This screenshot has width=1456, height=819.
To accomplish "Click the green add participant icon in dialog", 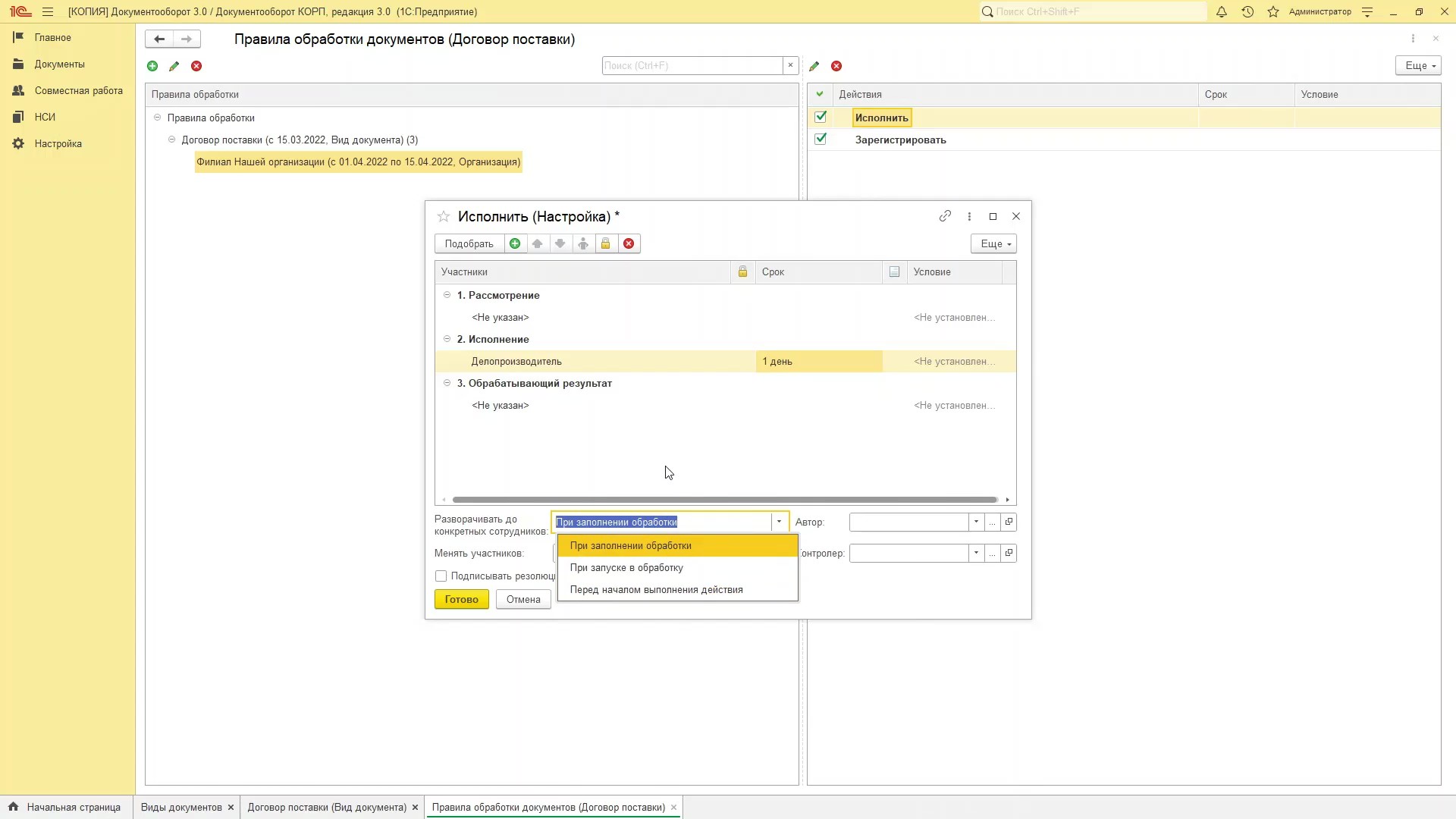I will [515, 243].
